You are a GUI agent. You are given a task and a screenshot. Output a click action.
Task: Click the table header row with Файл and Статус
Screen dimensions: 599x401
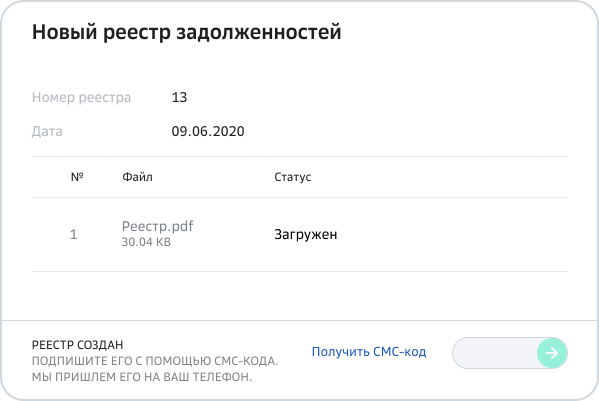point(300,177)
